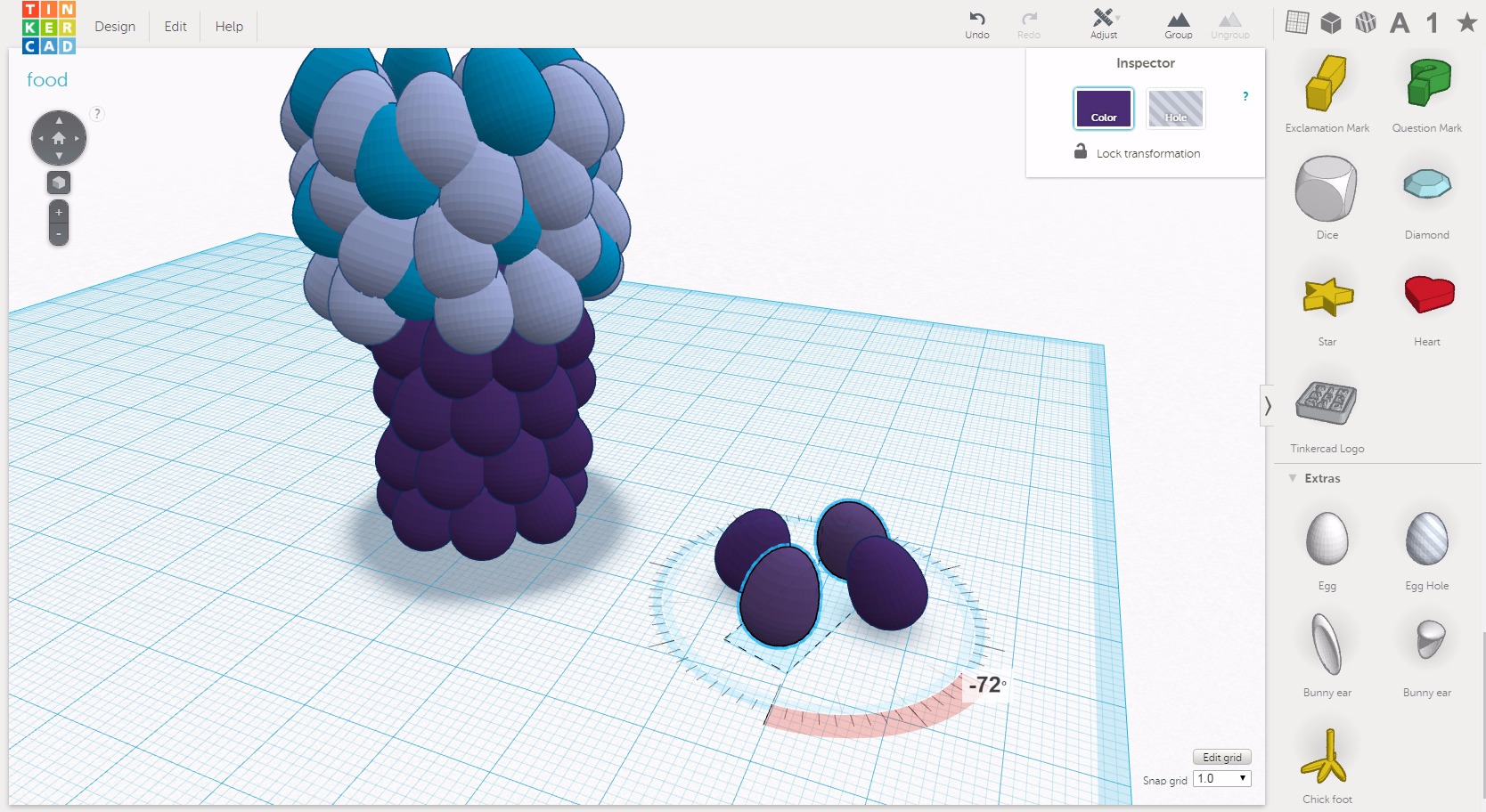Collapse the Extras section
1486x812 pixels.
1293,478
